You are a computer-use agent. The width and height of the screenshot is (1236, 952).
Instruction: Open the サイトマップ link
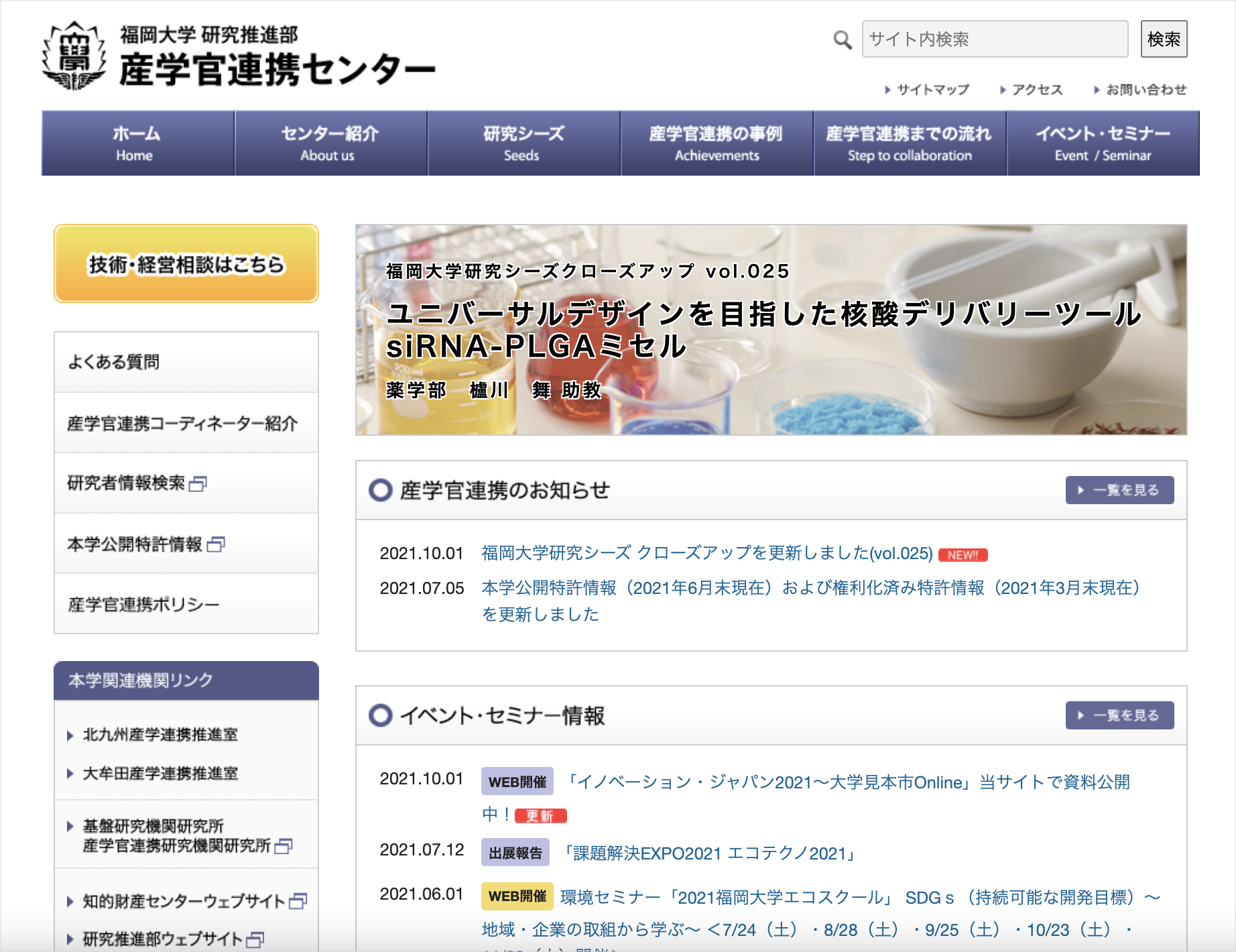point(927,90)
